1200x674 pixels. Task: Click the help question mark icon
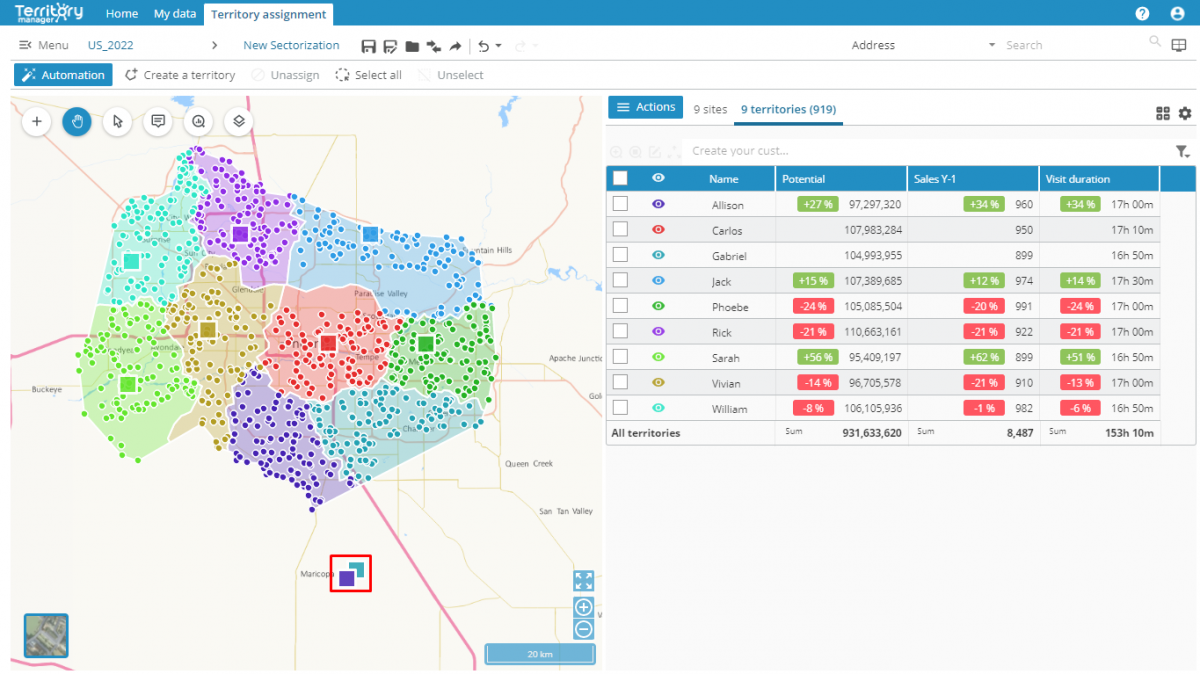1142,14
